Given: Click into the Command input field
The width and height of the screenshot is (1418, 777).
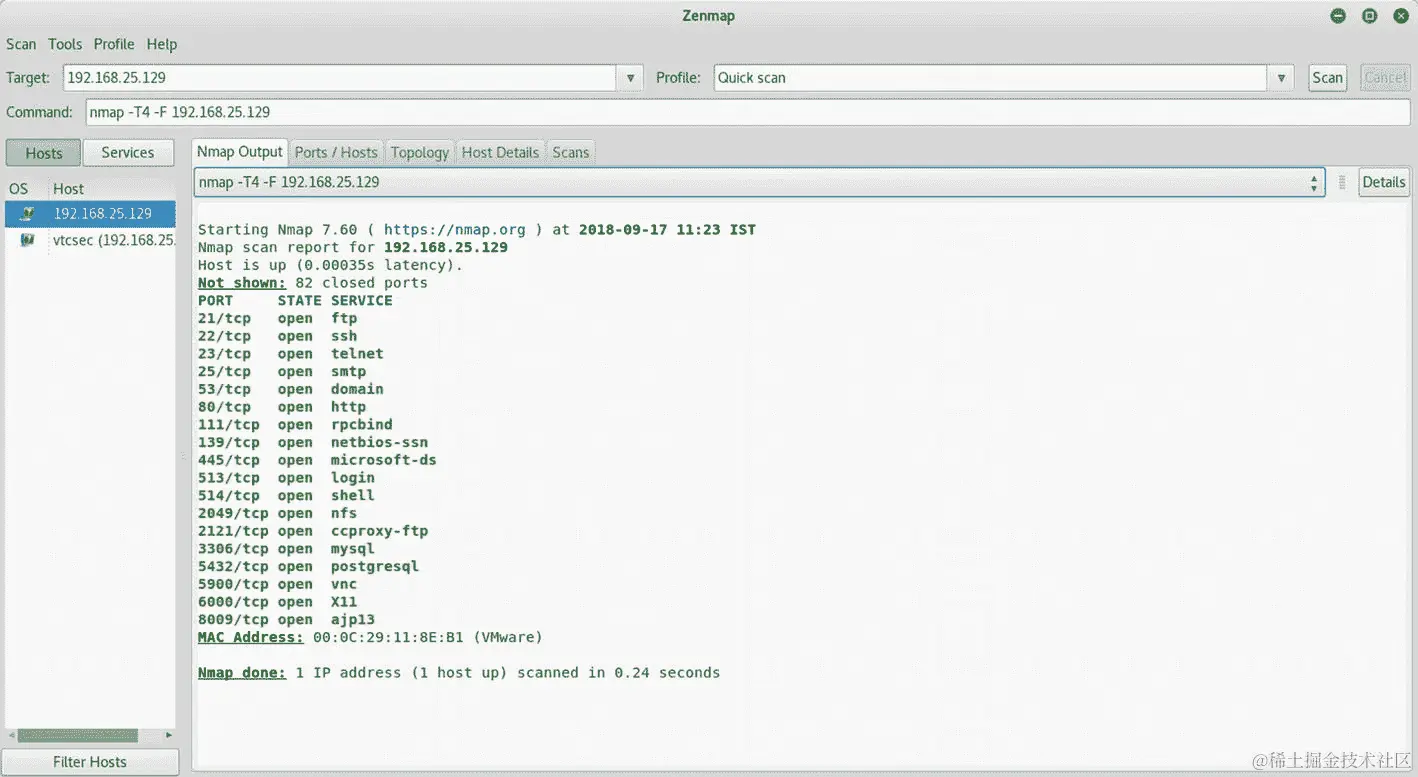Looking at the screenshot, I should (747, 112).
